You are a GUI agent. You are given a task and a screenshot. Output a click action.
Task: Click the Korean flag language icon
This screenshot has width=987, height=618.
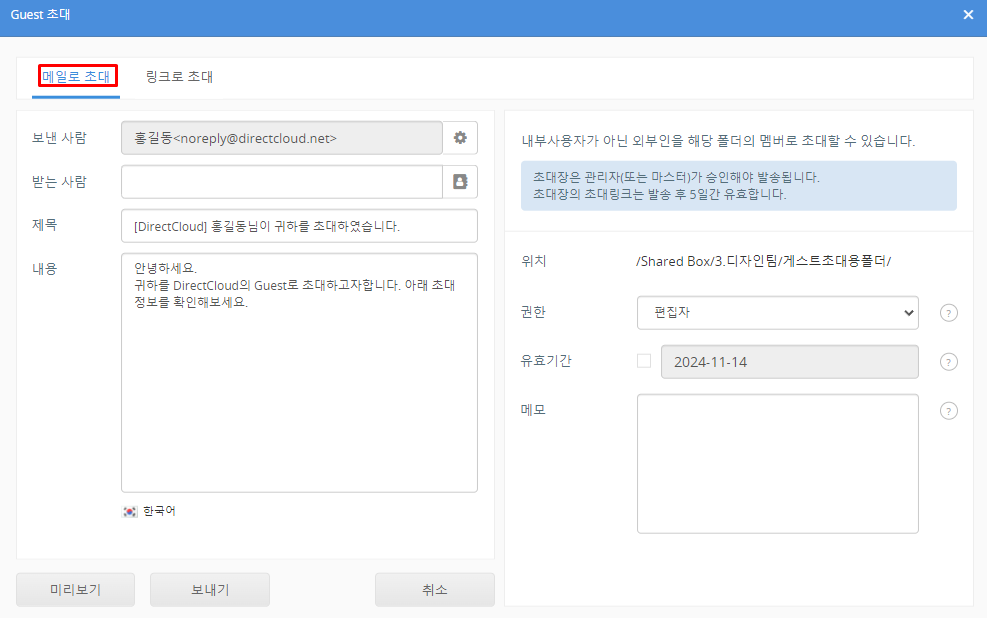(130, 511)
